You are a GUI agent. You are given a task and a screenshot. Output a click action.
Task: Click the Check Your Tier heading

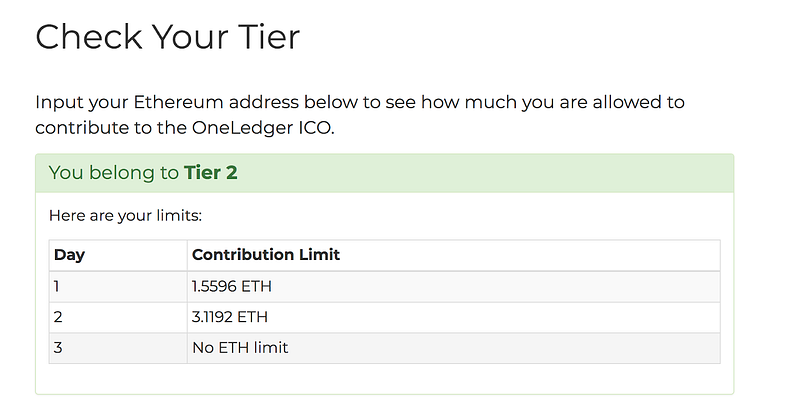click(167, 37)
